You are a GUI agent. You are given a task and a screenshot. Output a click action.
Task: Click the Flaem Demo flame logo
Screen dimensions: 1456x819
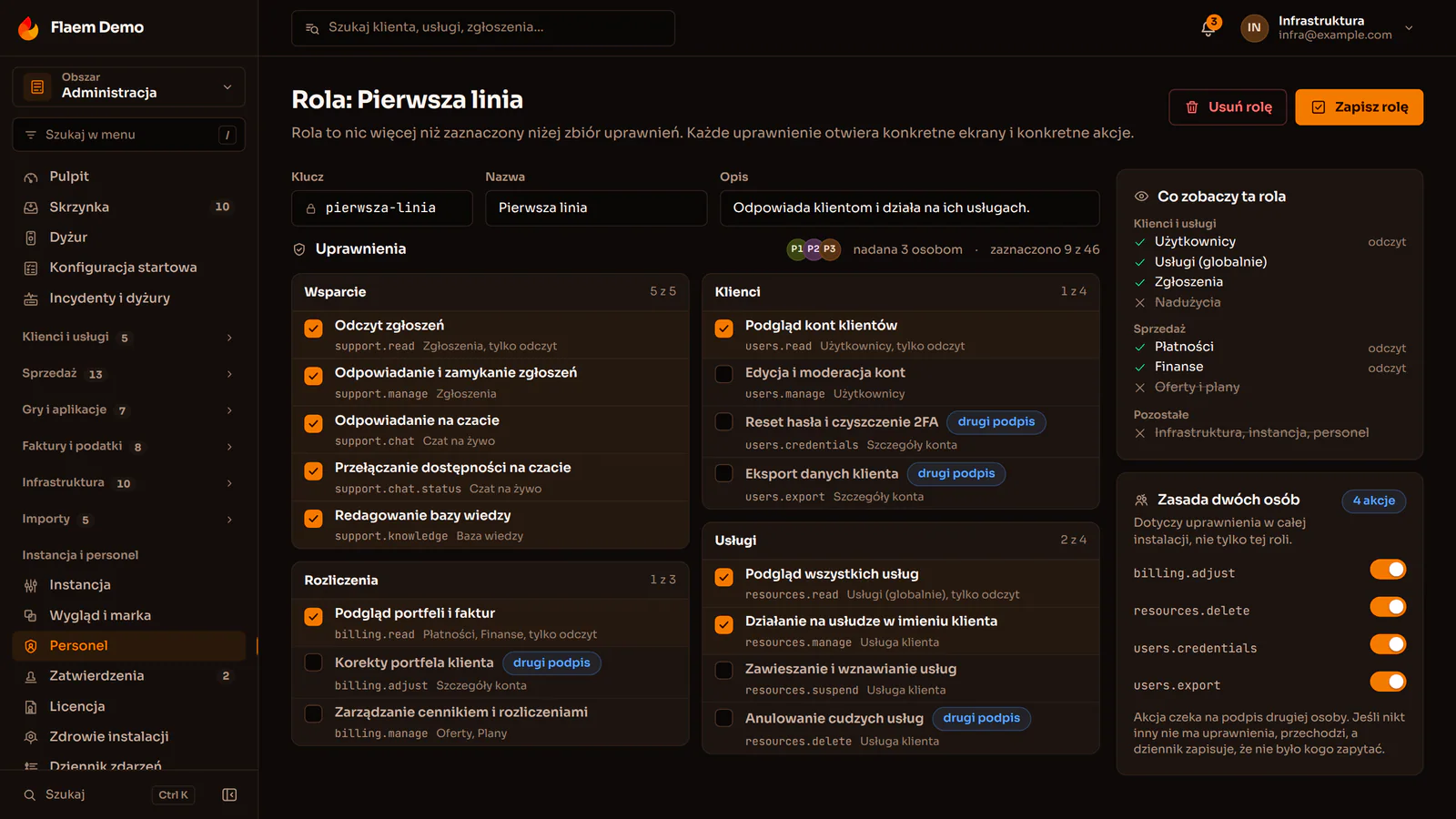[x=28, y=28]
